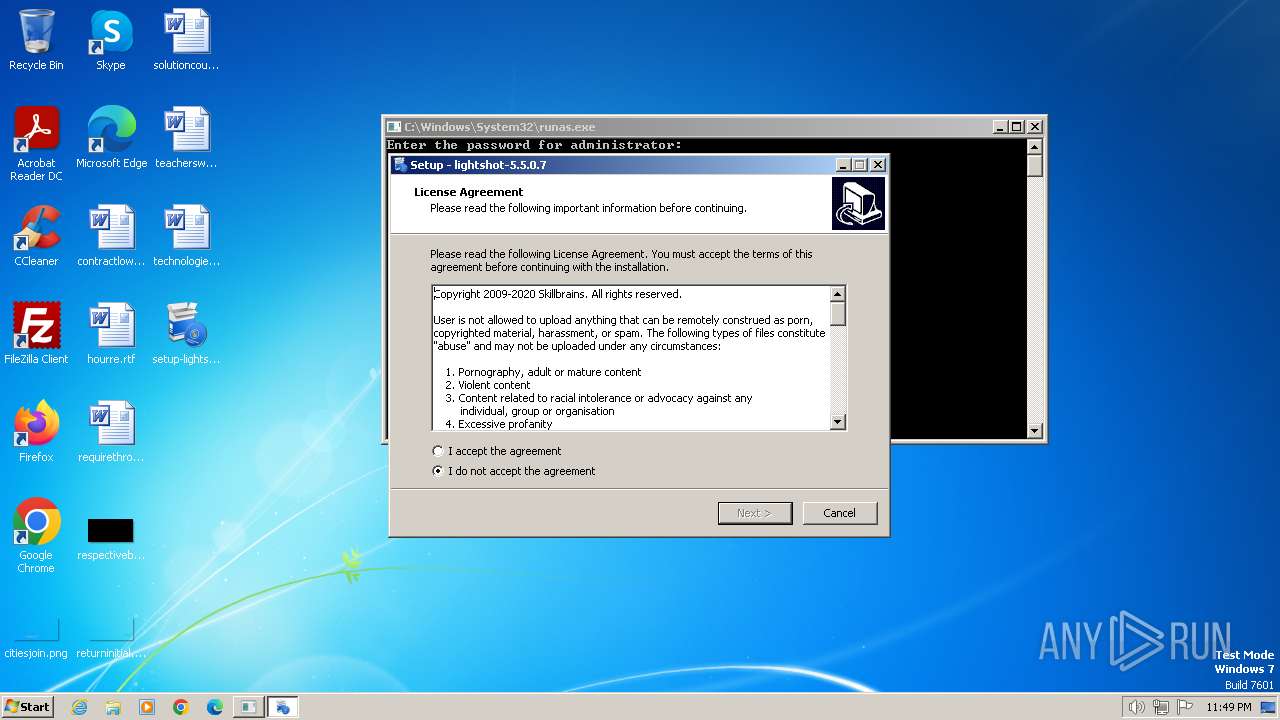Image resolution: width=1280 pixels, height=720 pixels.
Task: Open the Recycle Bin desktop icon
Action: pyautogui.click(x=36, y=40)
